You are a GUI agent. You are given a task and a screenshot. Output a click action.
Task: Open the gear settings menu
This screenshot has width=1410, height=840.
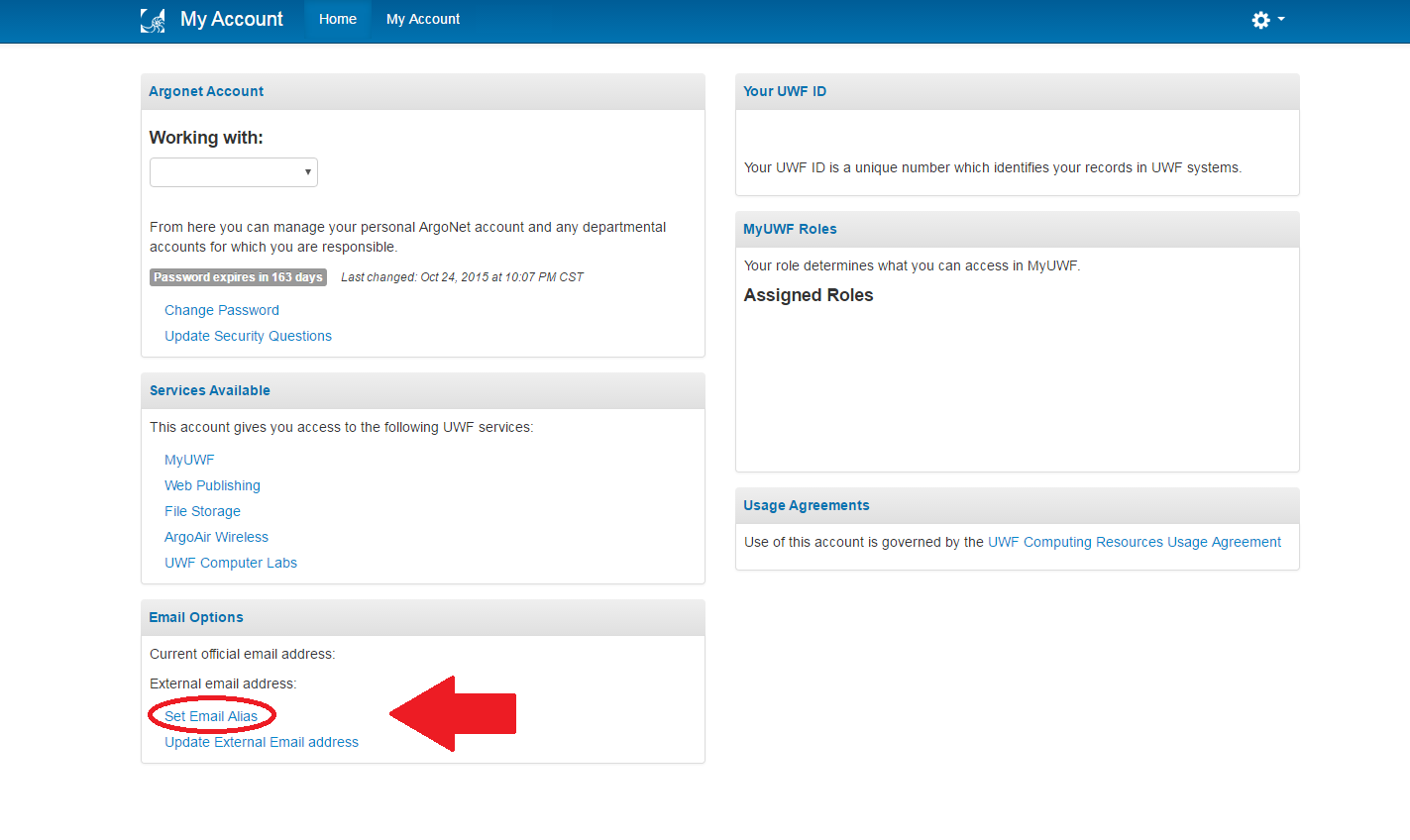1267,20
